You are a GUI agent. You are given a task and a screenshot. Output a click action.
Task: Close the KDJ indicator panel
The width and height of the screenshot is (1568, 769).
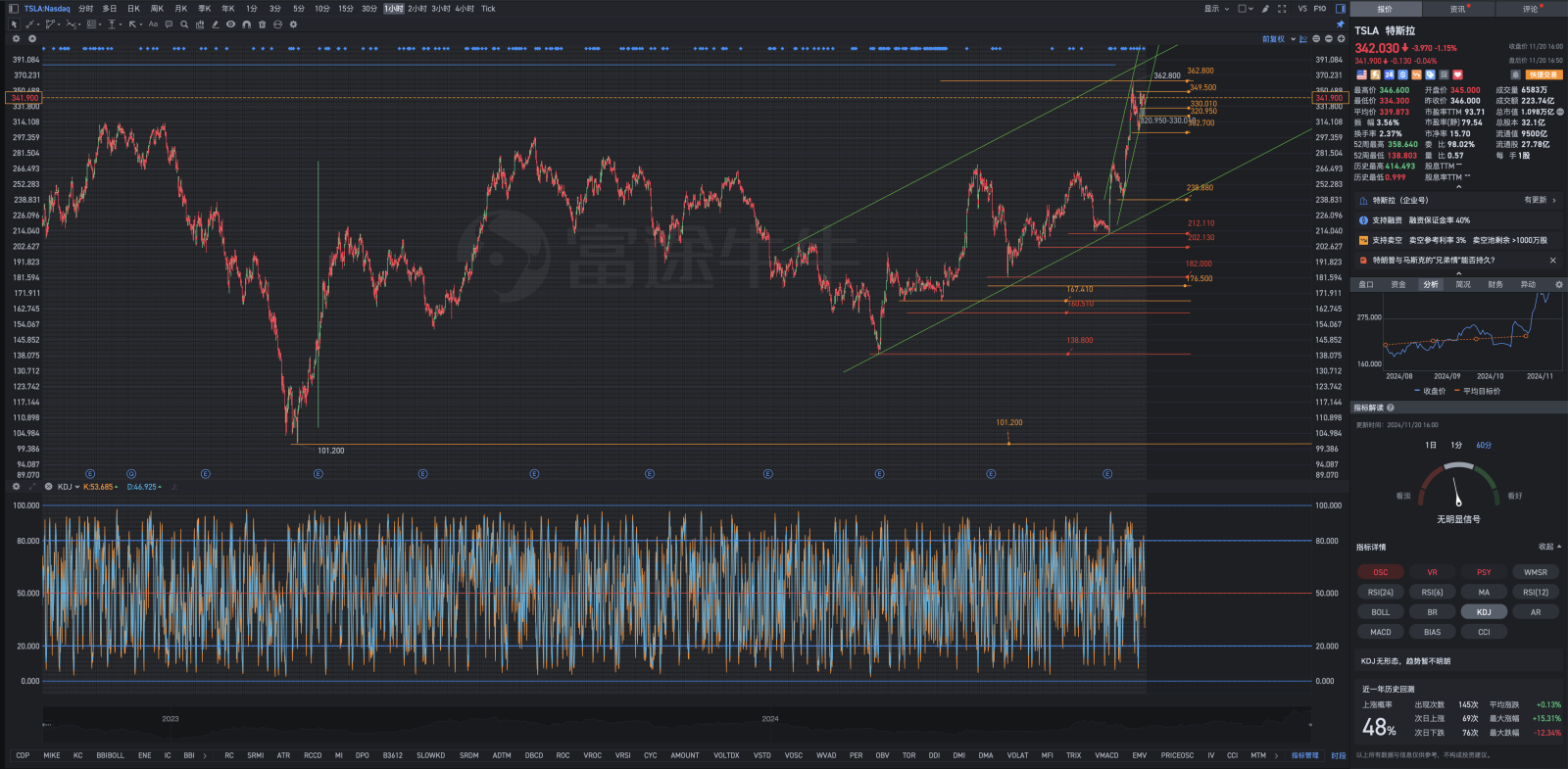(x=48, y=486)
